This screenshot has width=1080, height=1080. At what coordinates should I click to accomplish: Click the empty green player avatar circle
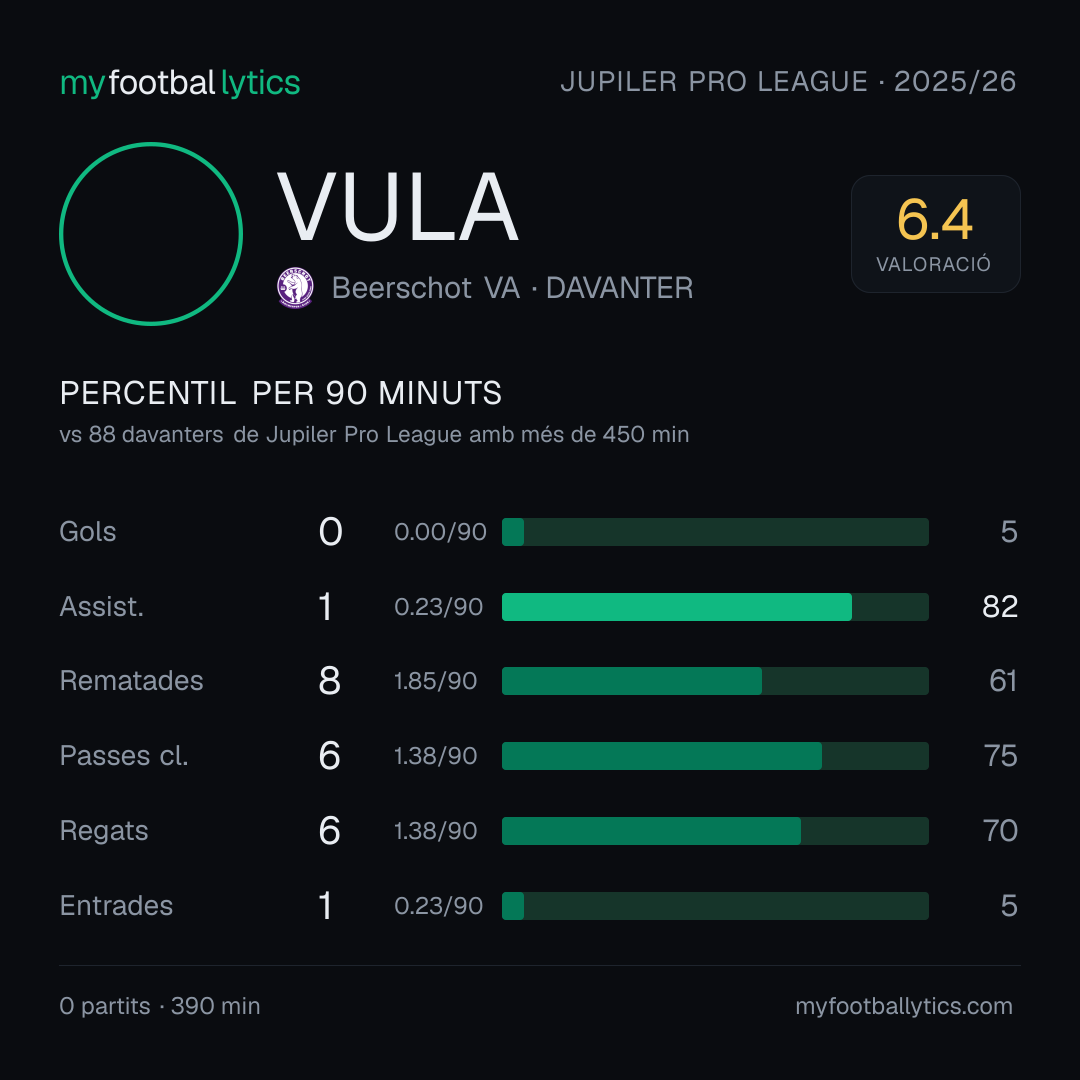[x=151, y=233]
